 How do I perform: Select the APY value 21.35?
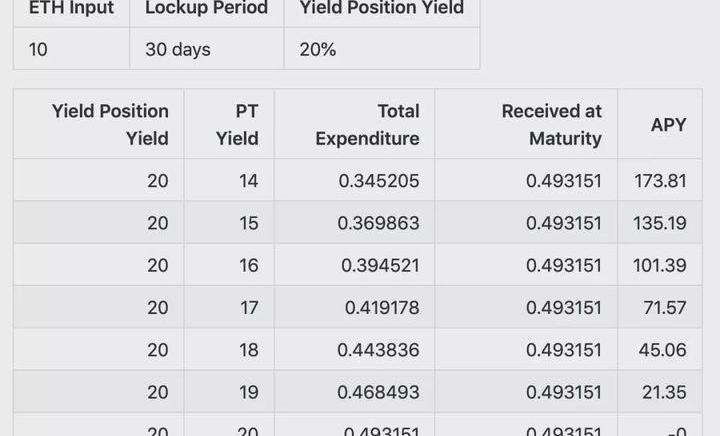coord(663,392)
